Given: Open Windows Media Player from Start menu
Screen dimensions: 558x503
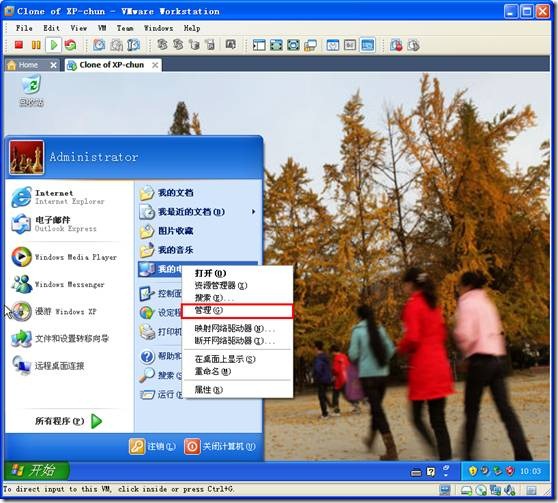Looking at the screenshot, I should pos(68,257).
